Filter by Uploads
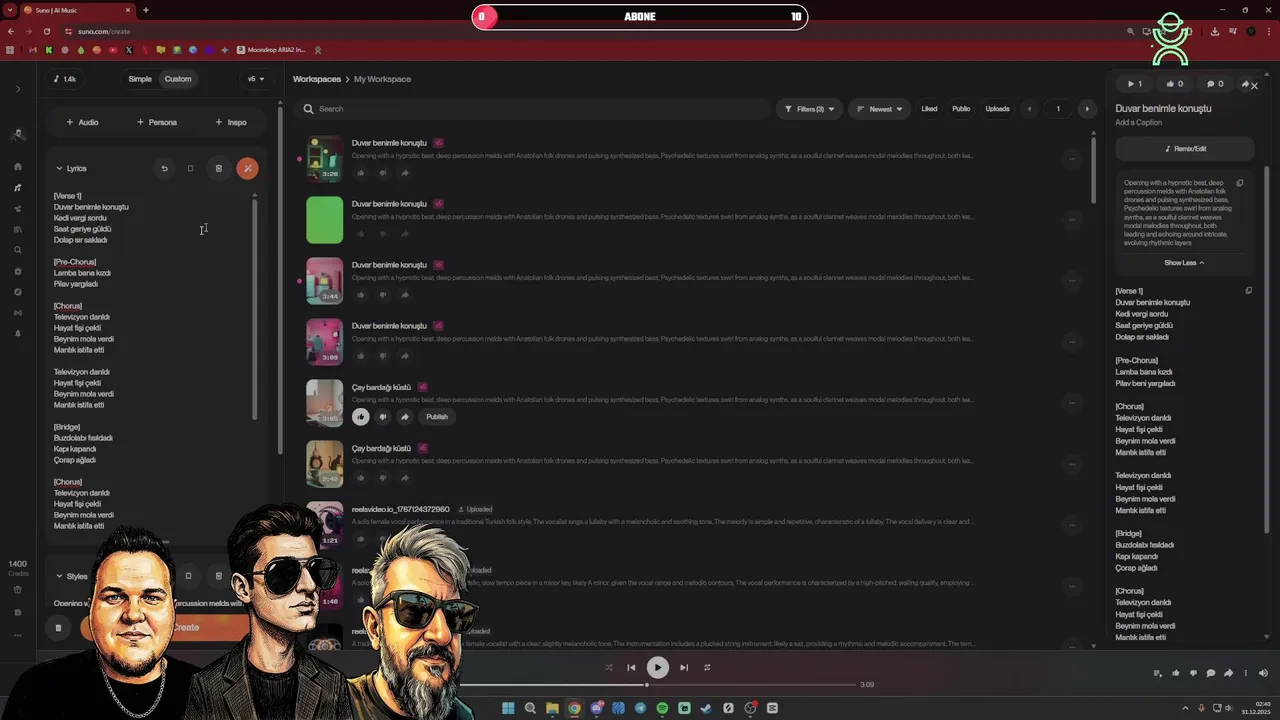The image size is (1280, 720). (x=997, y=109)
